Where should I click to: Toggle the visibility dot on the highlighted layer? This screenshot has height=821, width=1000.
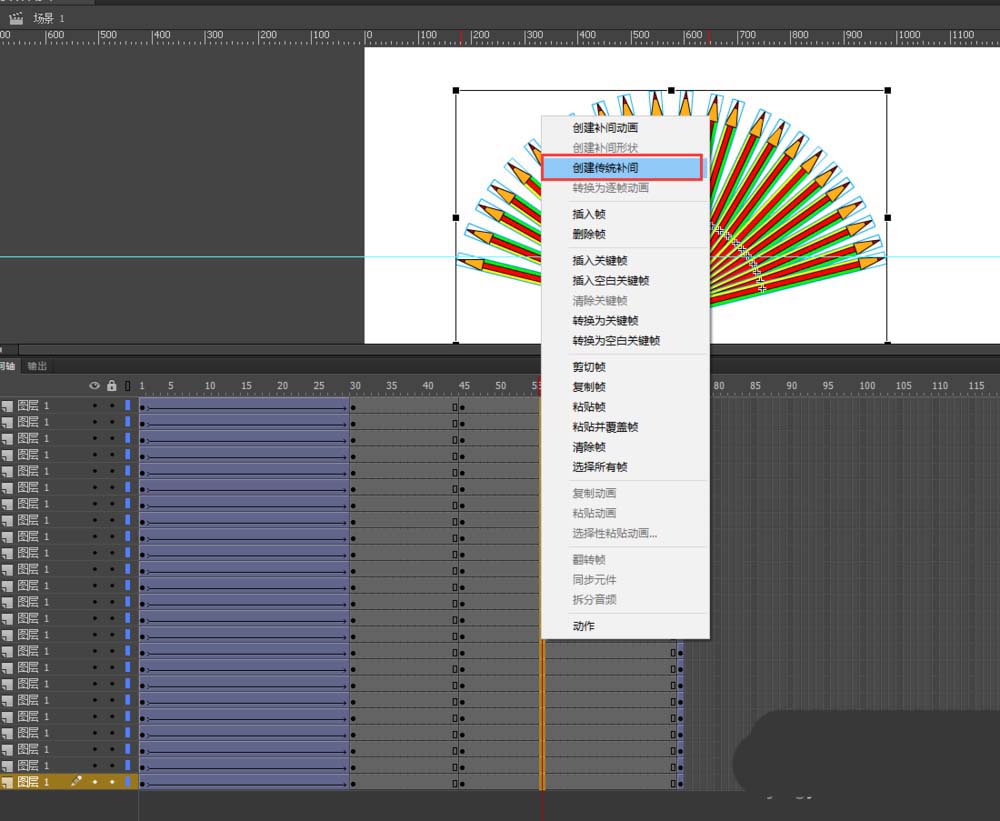pyautogui.click(x=95, y=781)
